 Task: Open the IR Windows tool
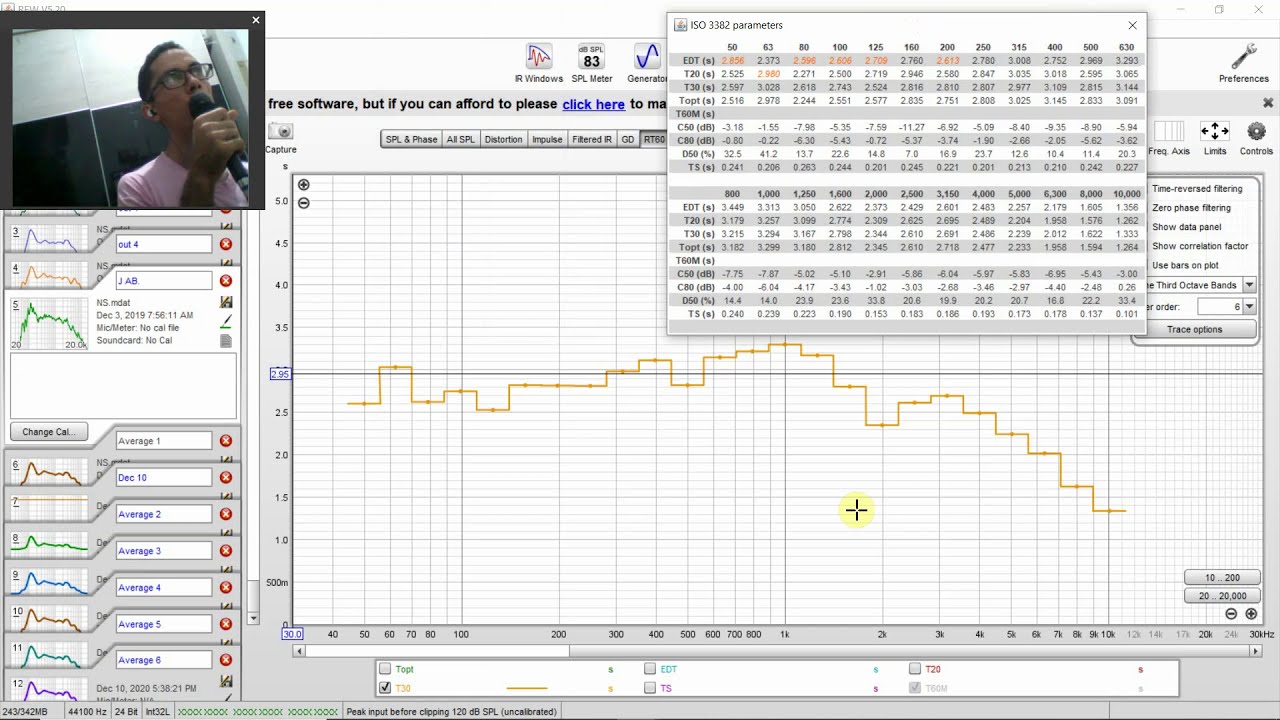539,63
